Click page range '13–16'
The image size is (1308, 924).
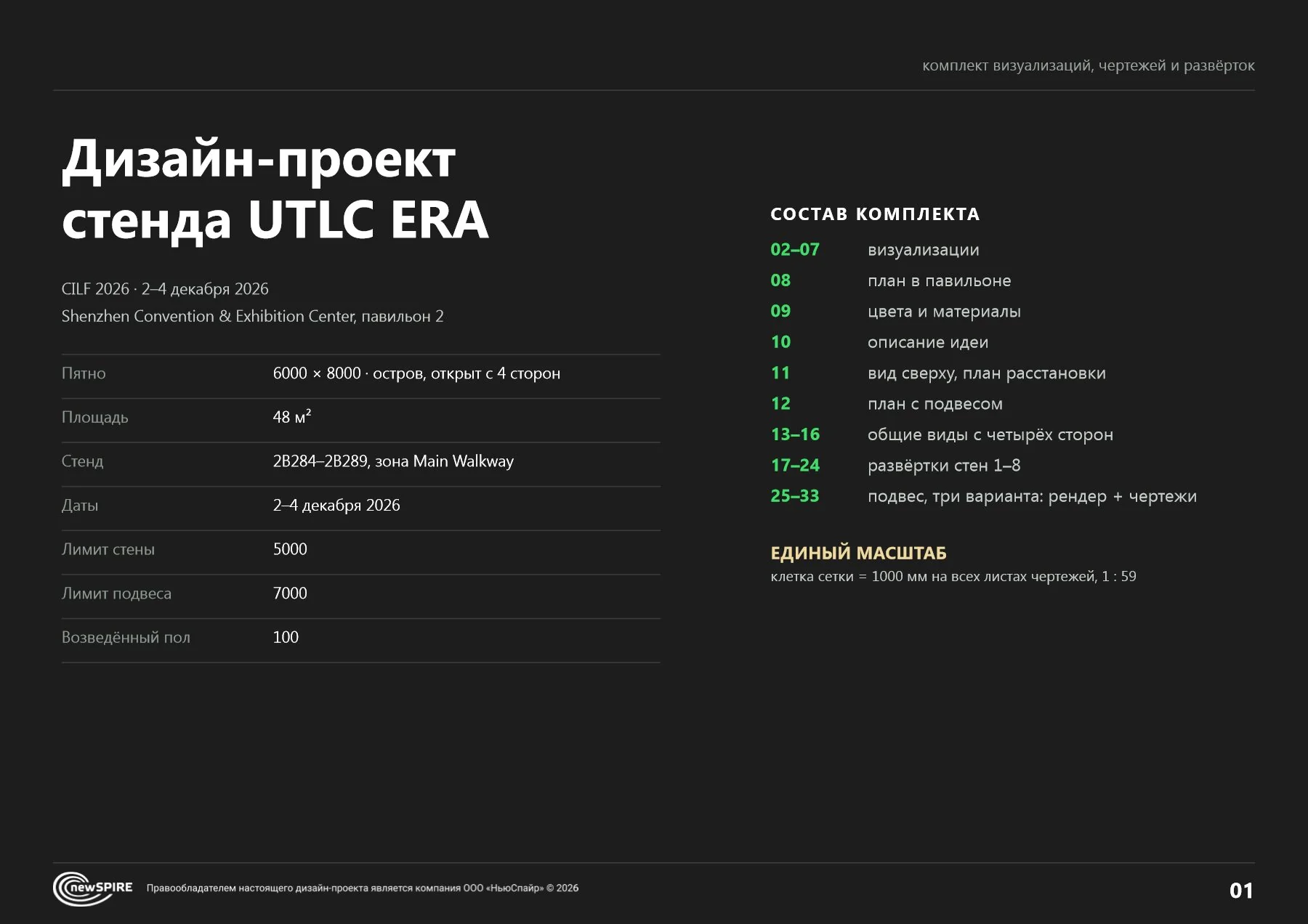[x=795, y=434]
